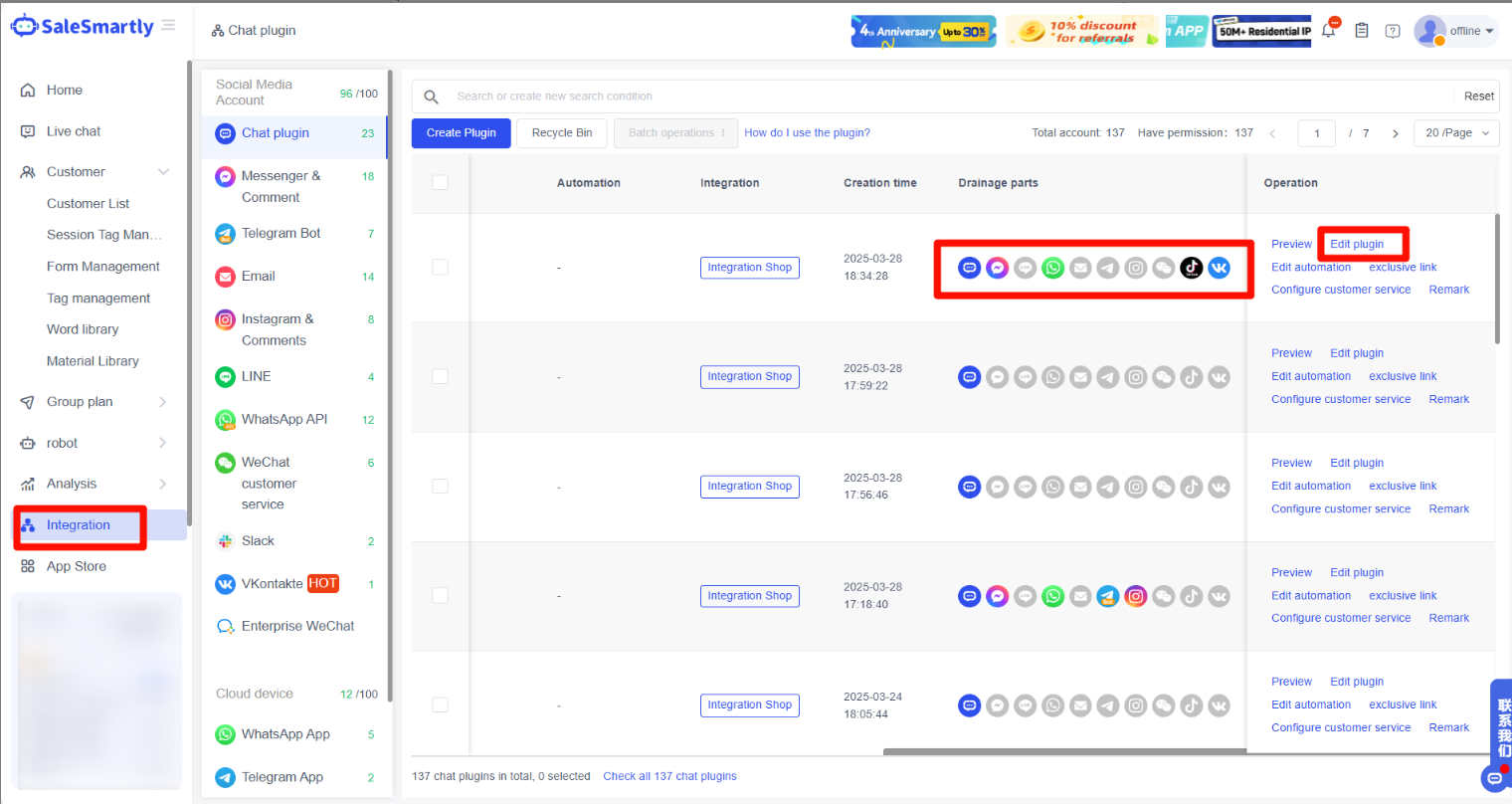Click the VKontakte icon in first row
1512x804 pixels.
click(1219, 268)
